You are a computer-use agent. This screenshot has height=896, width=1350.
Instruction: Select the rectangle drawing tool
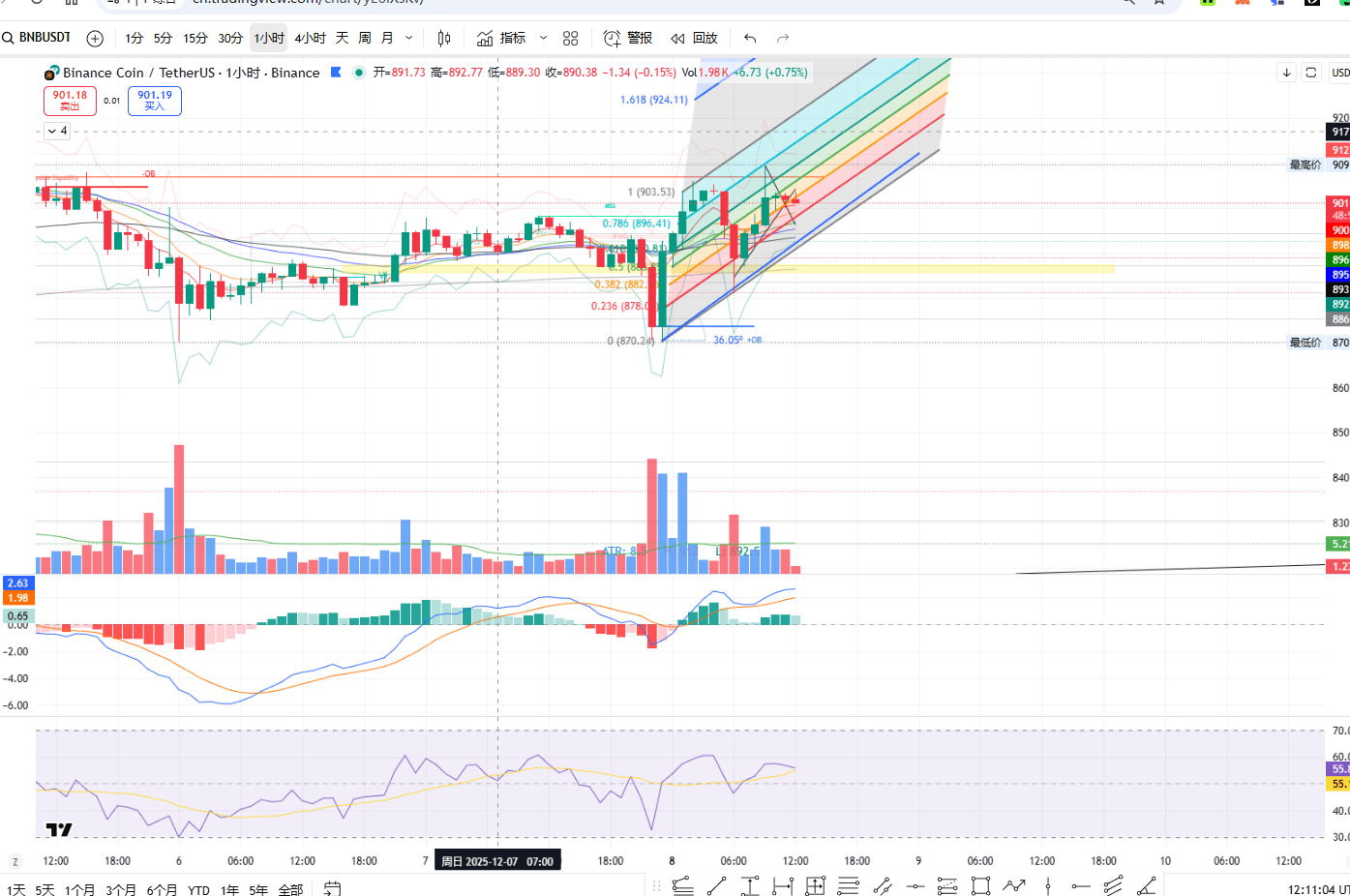click(x=980, y=885)
